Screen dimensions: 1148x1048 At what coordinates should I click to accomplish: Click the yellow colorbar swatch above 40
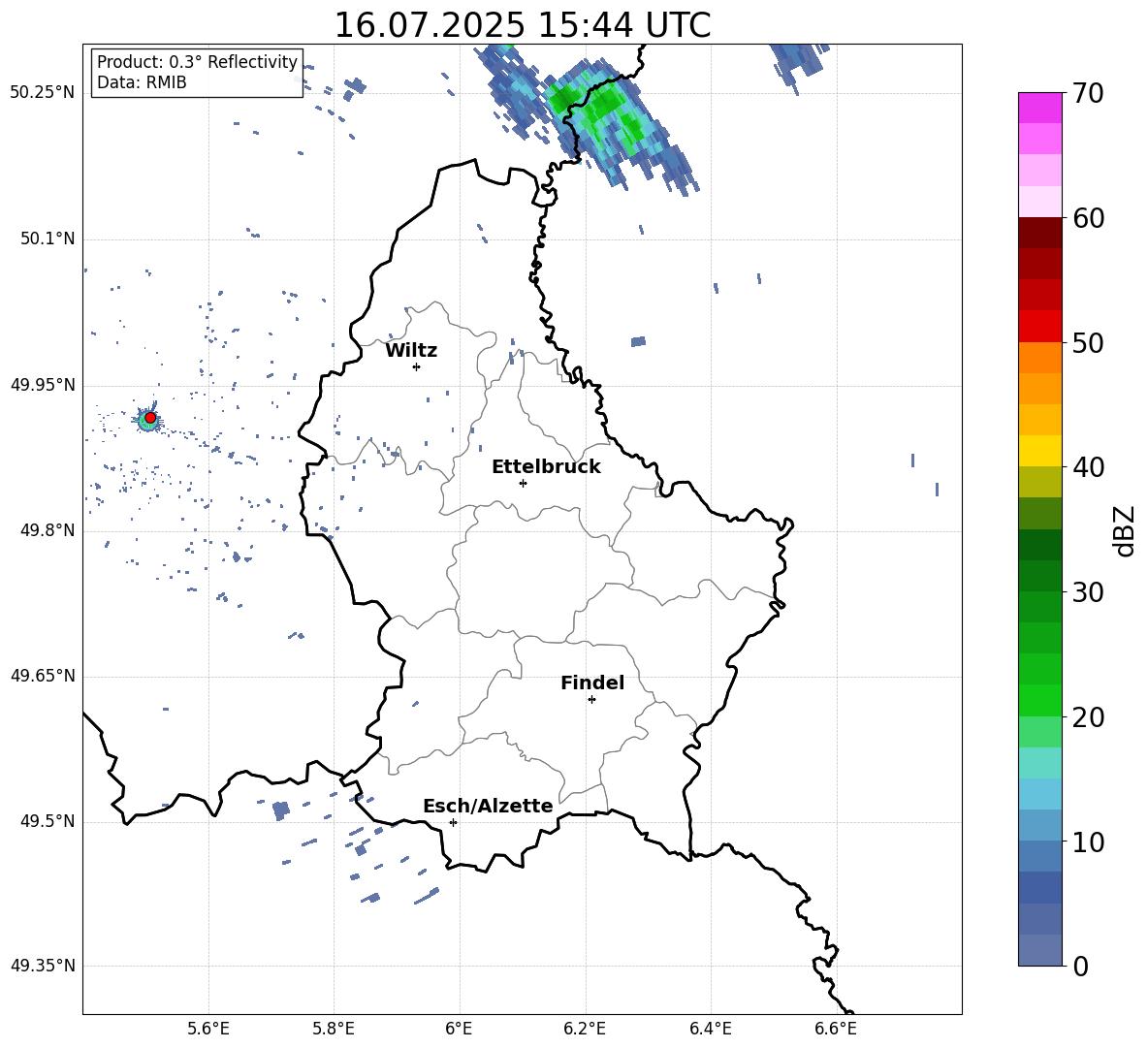click(1040, 451)
